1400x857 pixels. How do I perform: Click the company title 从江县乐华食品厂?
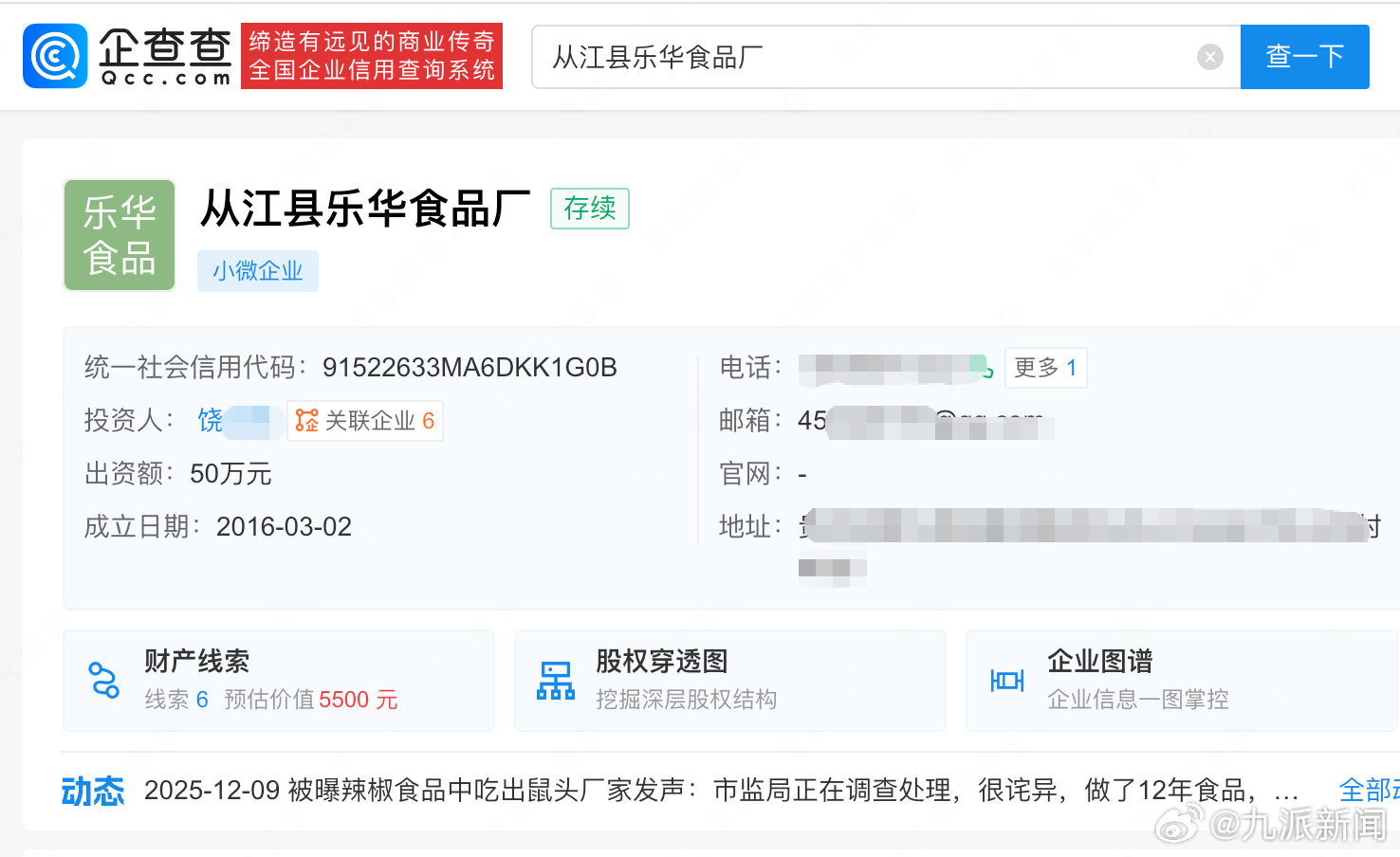coord(365,208)
